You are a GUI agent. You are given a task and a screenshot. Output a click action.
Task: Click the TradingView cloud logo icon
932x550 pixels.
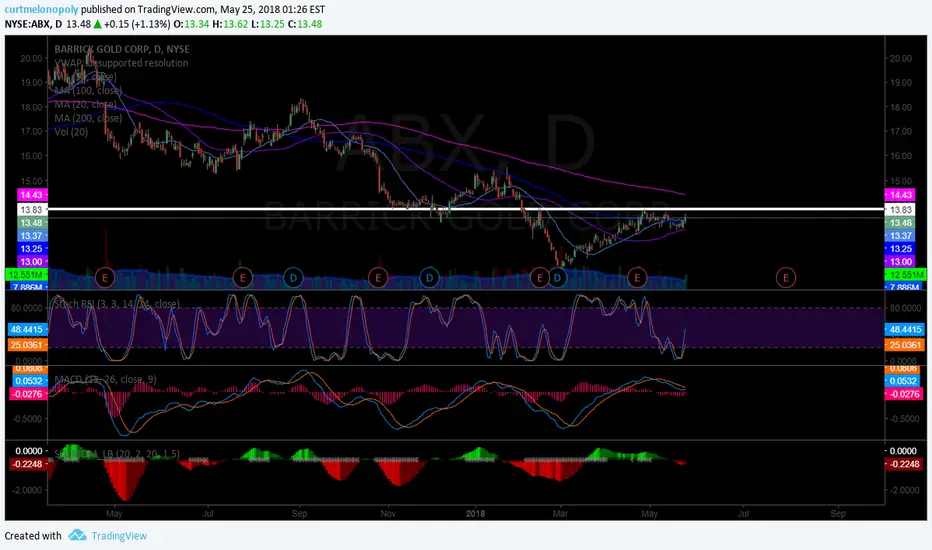[77, 535]
